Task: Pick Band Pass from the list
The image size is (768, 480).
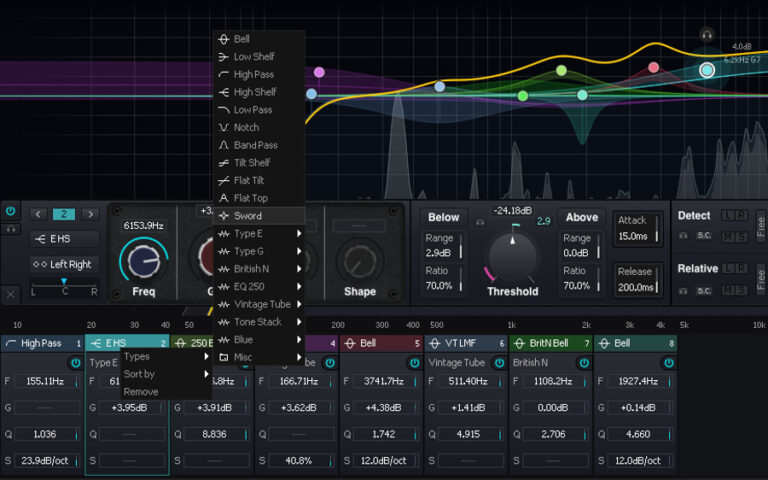Action: (x=259, y=145)
